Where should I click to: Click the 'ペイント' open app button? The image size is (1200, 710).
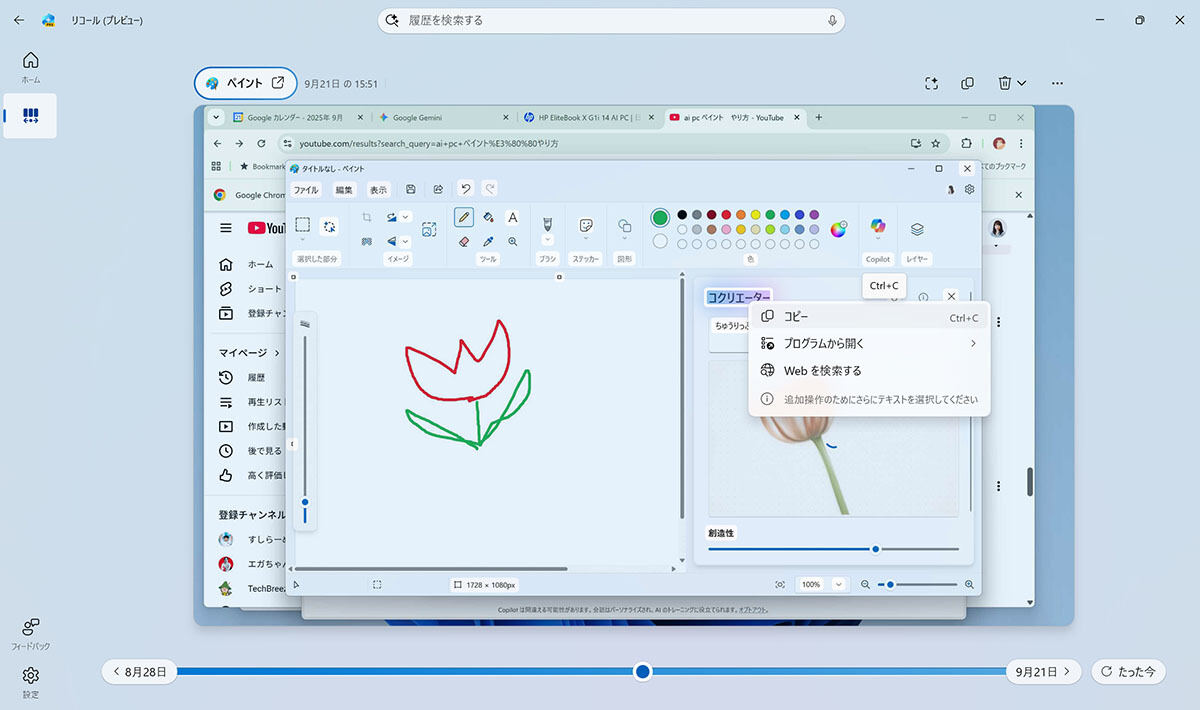[245, 84]
